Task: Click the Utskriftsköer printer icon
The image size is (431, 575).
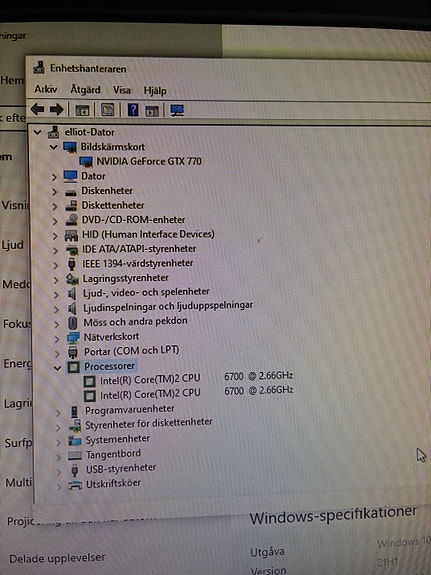Action: pyautogui.click(x=75, y=485)
